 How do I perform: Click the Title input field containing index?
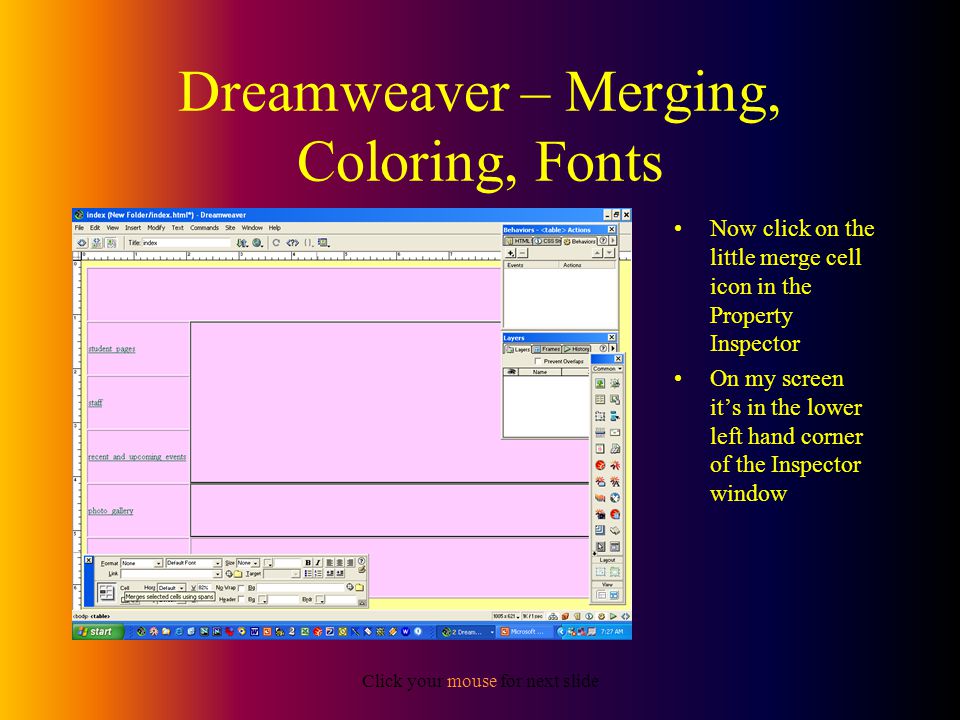pos(186,243)
